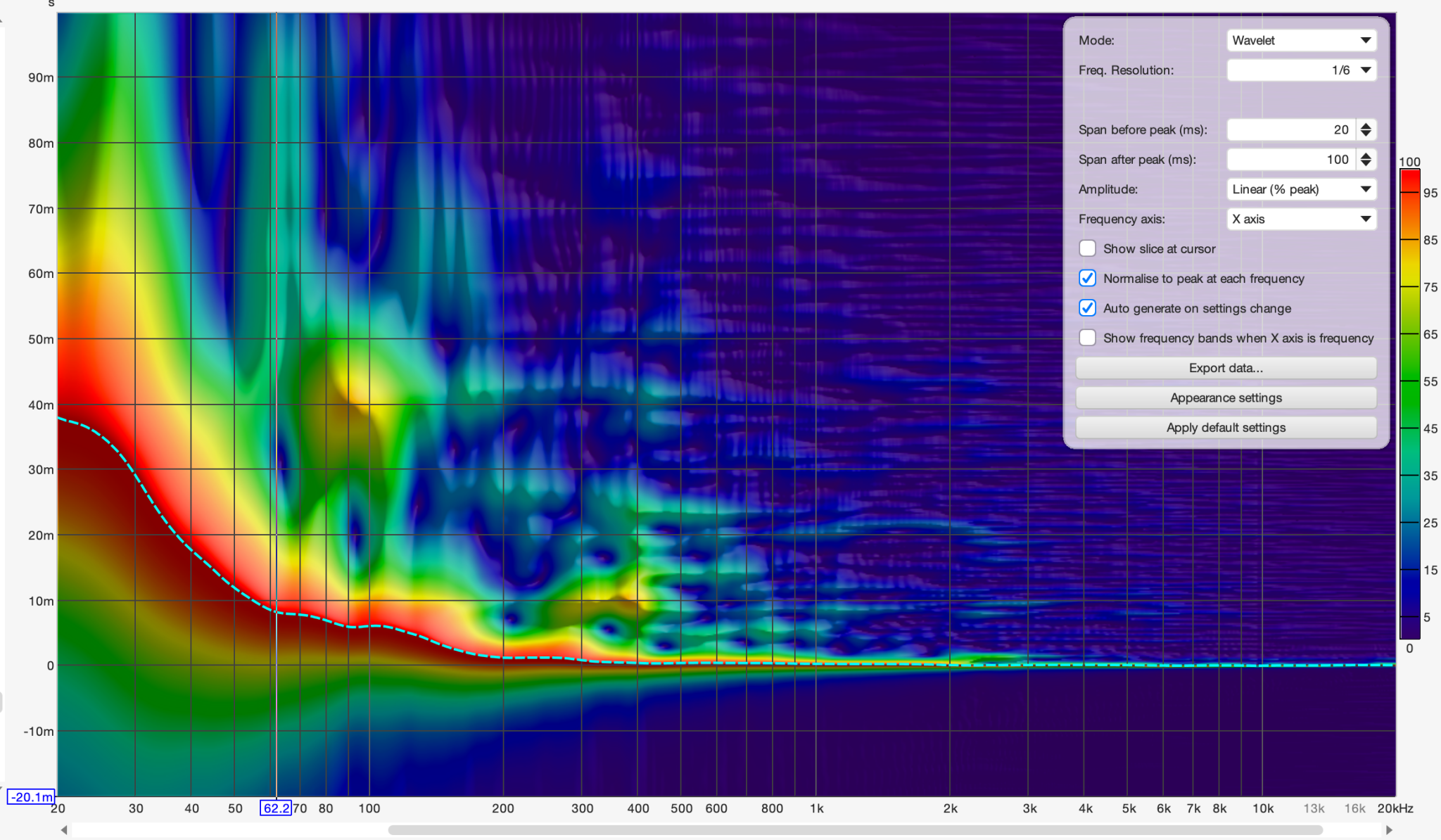Screen dimensions: 1441x840
Task: Decrease the Span before peak value with the down arrow
Action: pyautogui.click(x=1366, y=134)
